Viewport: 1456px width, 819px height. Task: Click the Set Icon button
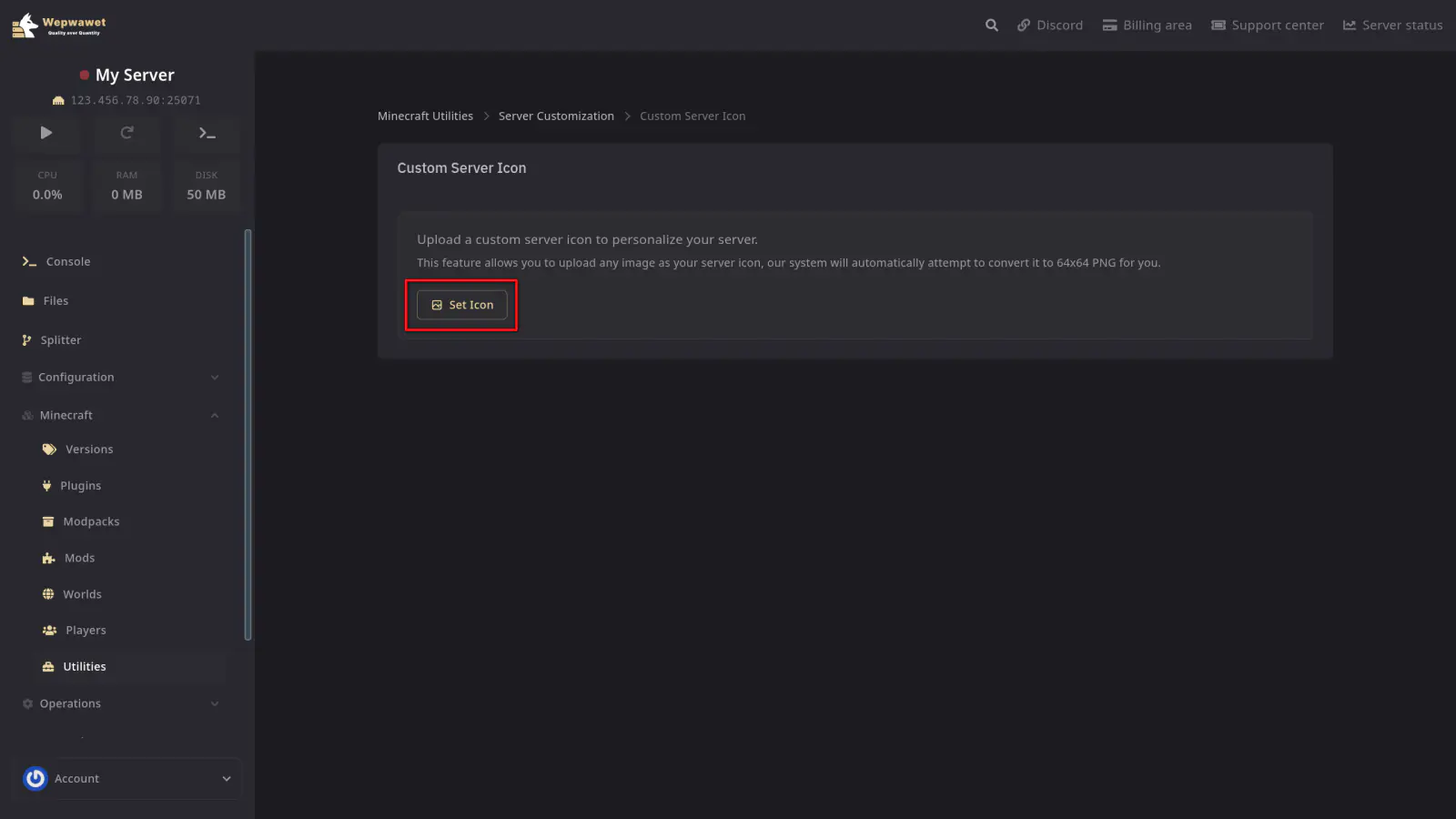[x=461, y=305]
